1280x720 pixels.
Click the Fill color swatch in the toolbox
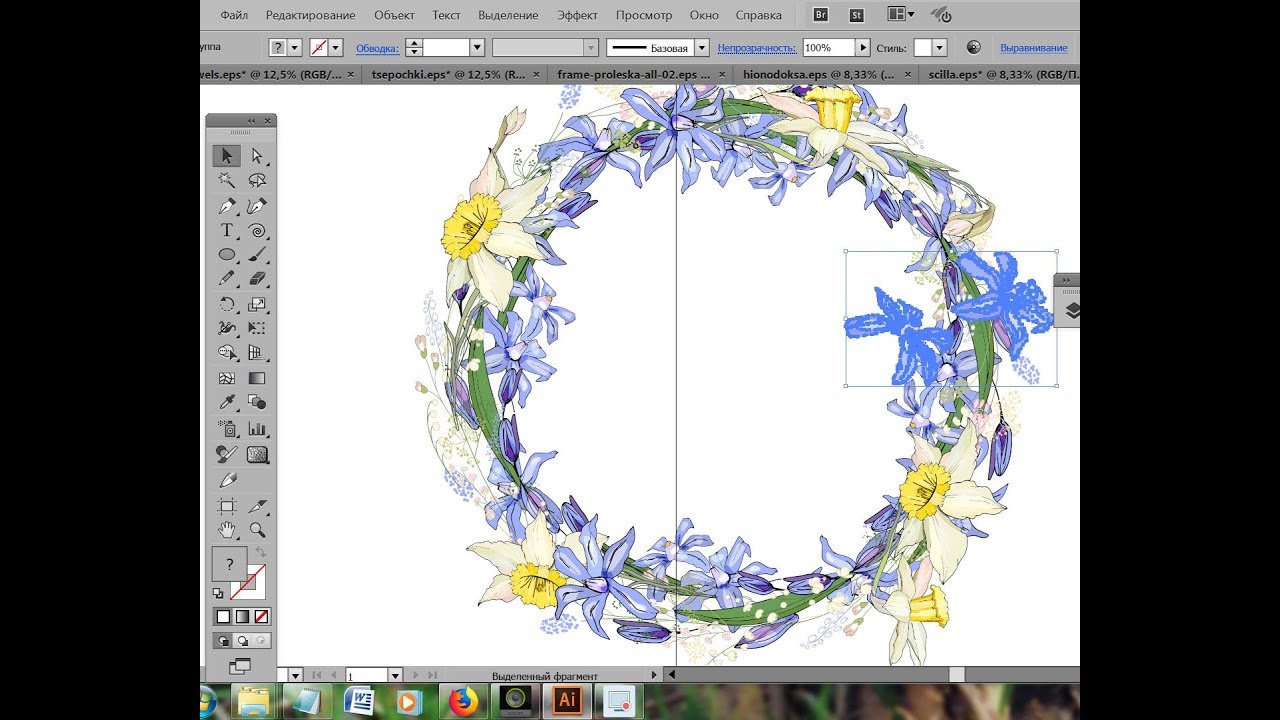(229, 564)
